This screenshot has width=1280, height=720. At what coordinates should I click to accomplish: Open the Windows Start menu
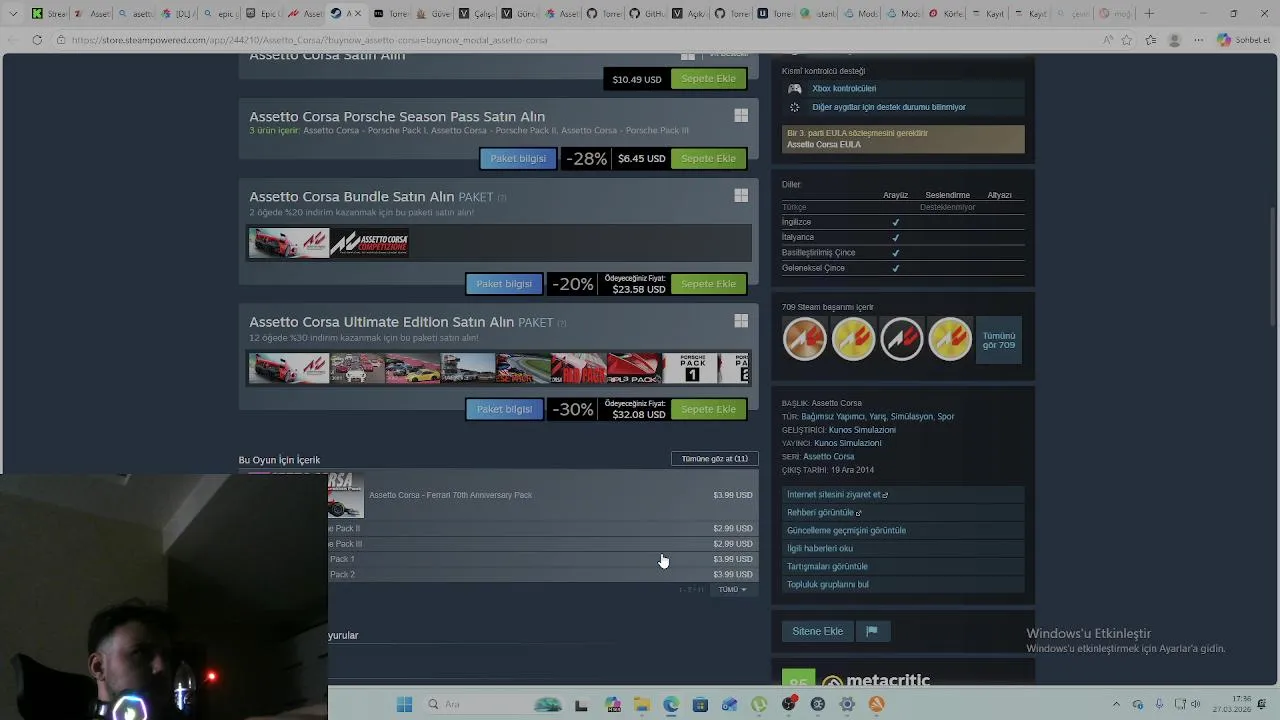point(404,704)
